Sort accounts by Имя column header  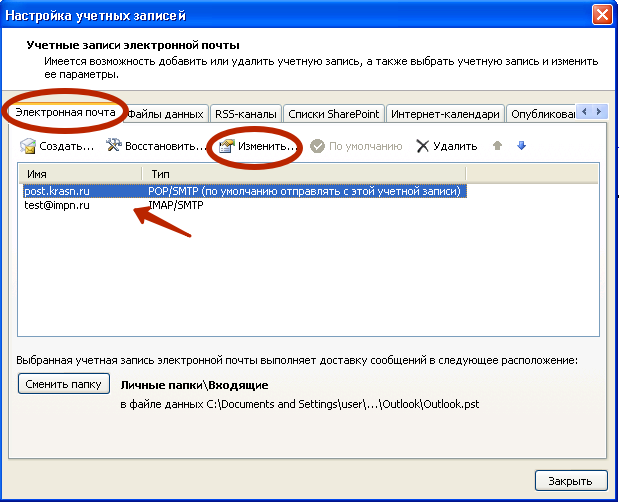click(x=80, y=174)
